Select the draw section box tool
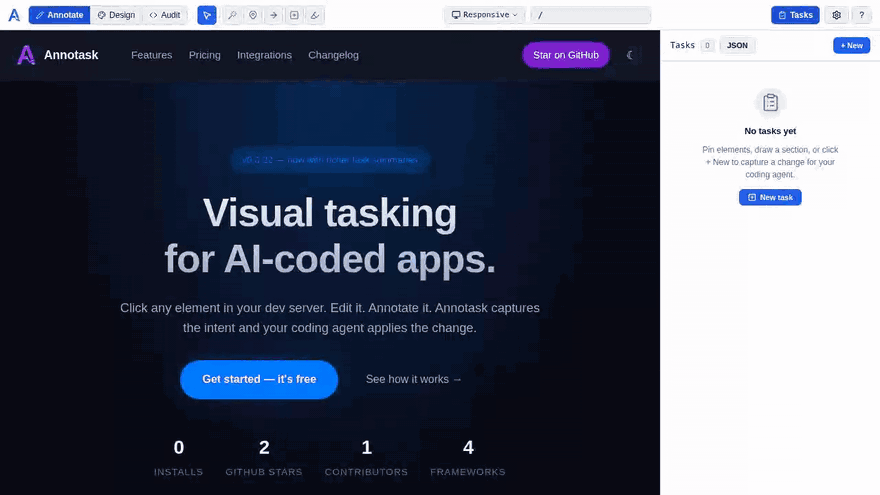The height and width of the screenshot is (495, 880). tap(294, 15)
